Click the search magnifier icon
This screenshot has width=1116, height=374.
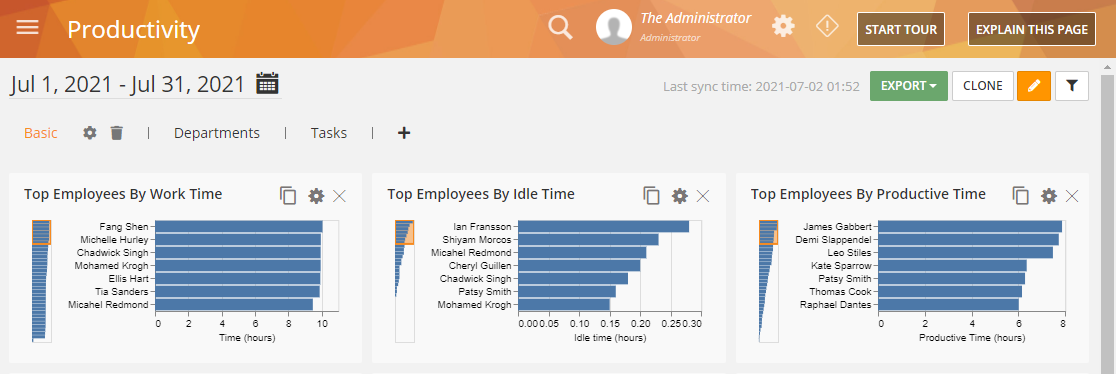coord(560,28)
